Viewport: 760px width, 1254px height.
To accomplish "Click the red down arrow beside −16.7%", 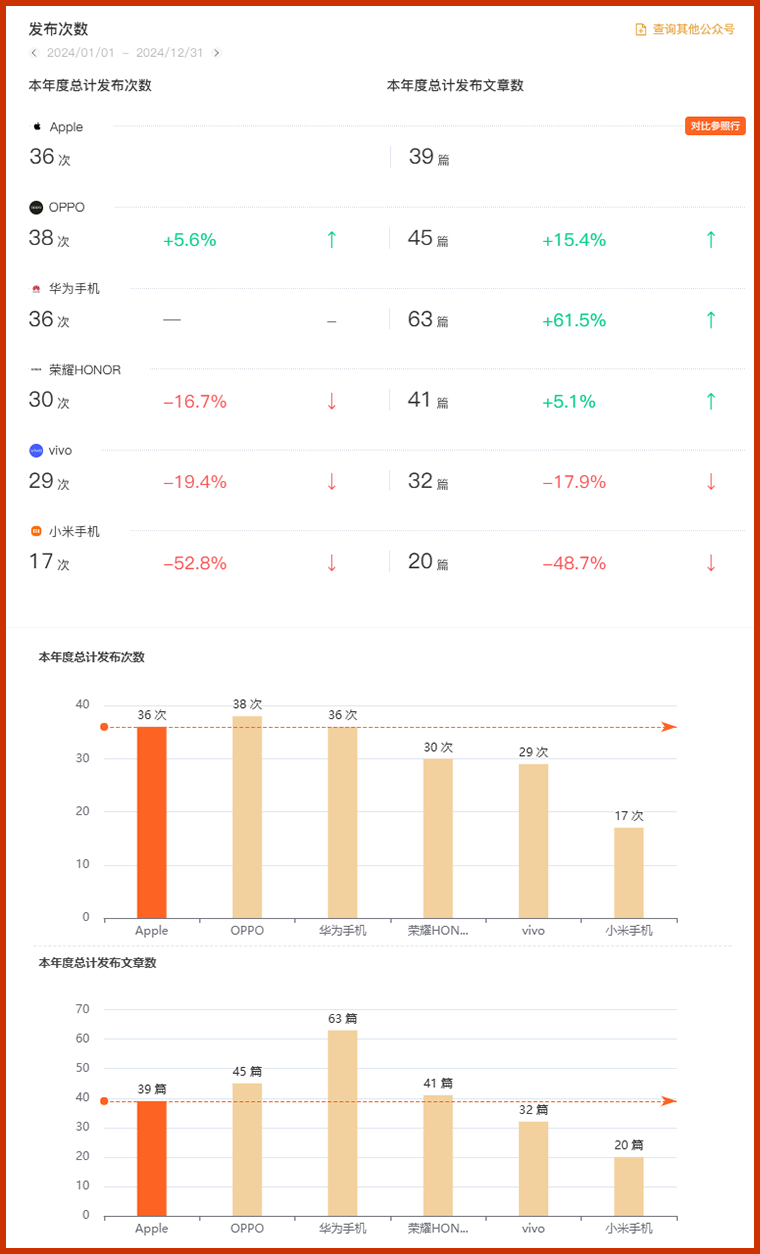I will 332,401.
